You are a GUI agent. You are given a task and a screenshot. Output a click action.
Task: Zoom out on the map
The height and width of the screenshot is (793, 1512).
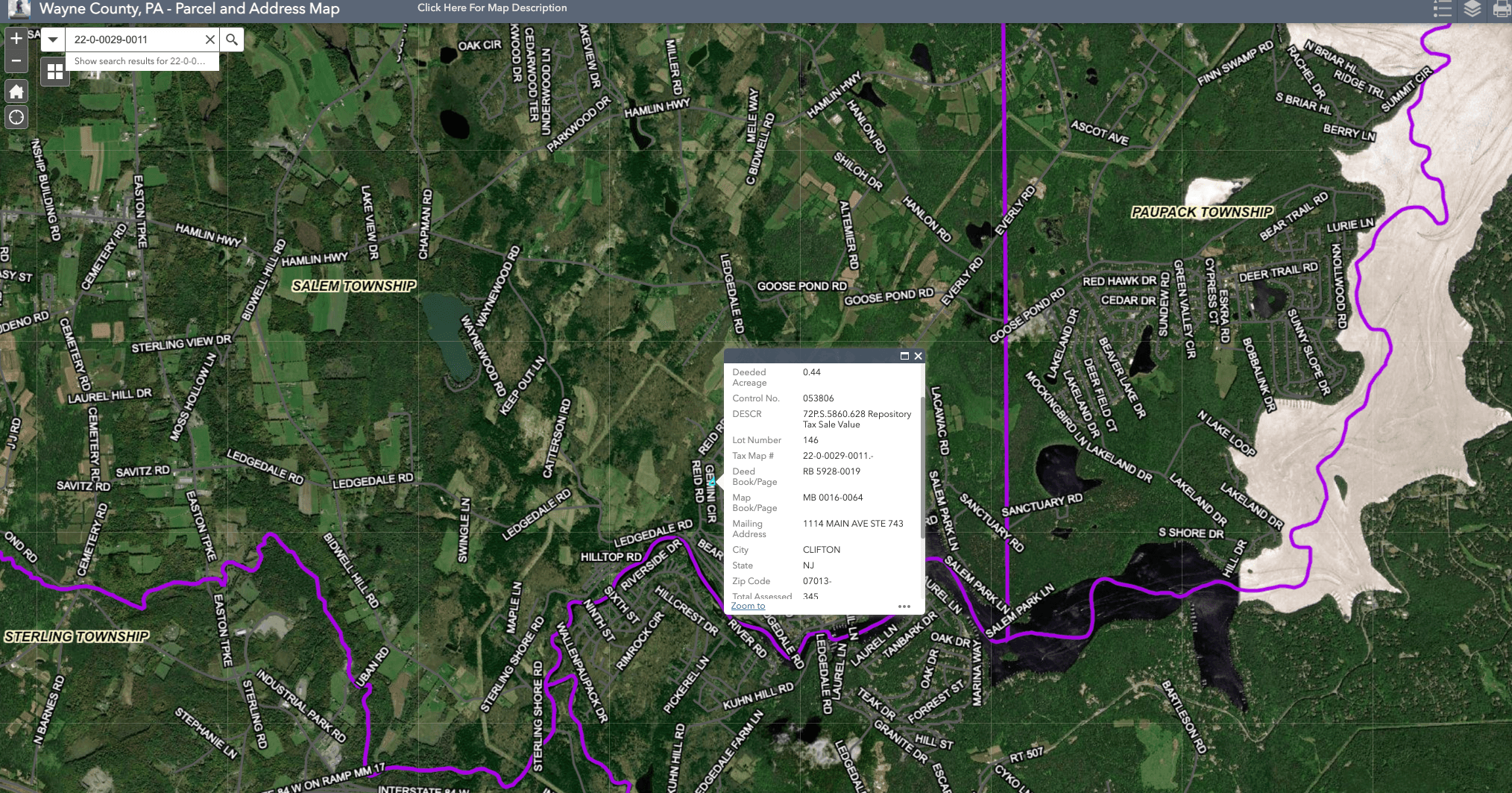point(16,61)
